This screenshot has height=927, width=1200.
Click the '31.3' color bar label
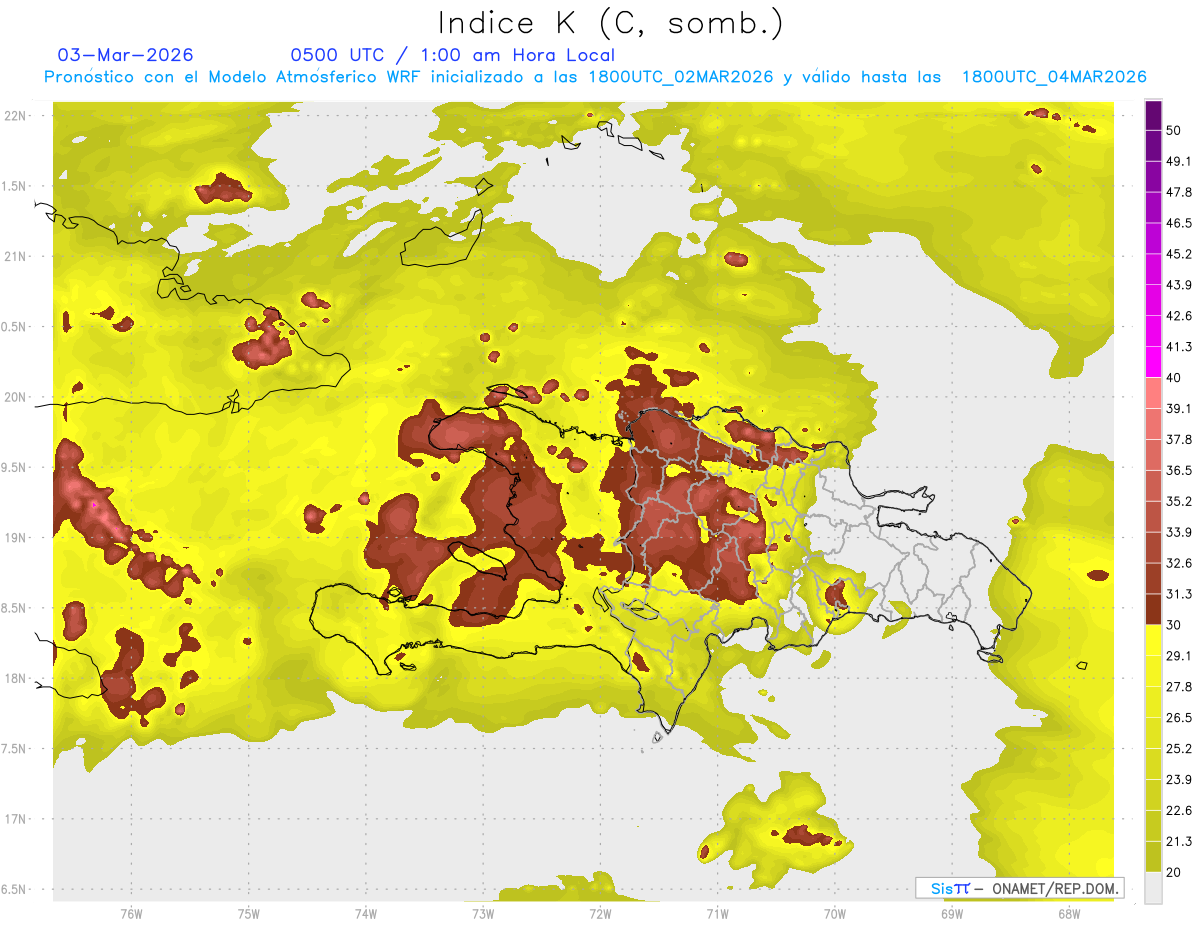click(x=1179, y=594)
